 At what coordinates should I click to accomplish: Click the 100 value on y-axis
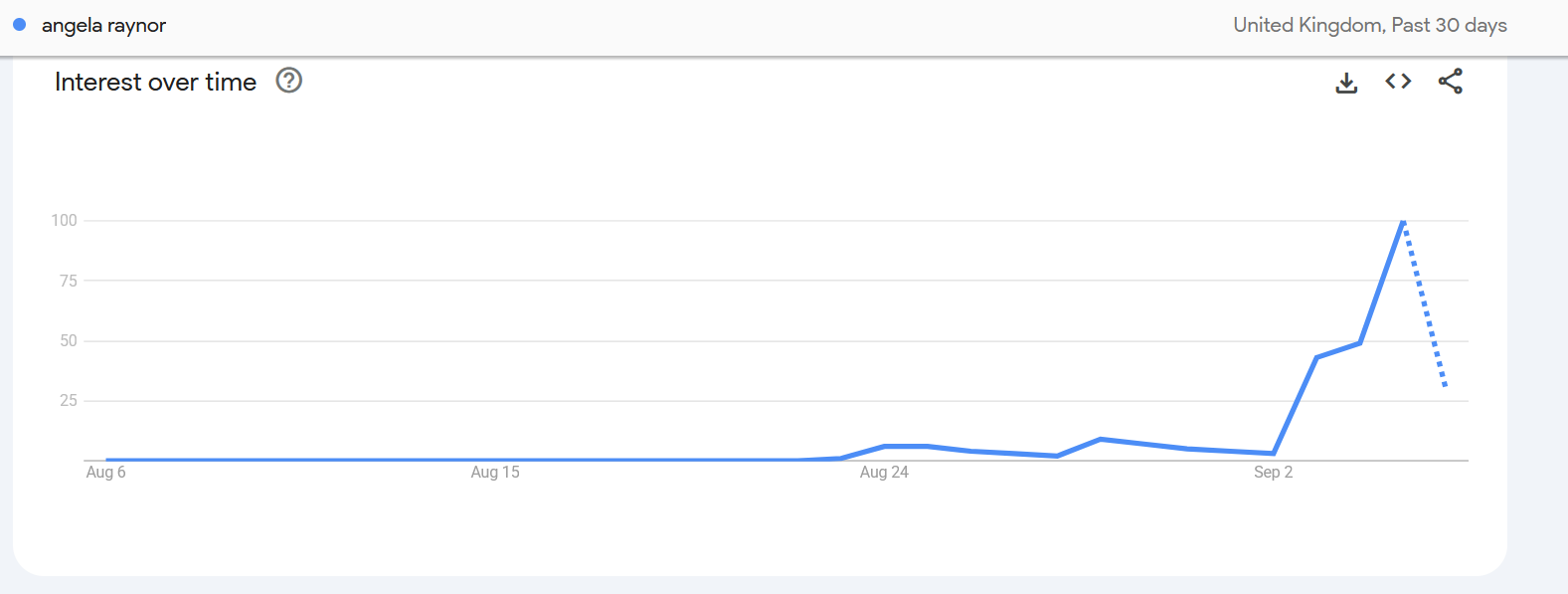click(x=65, y=221)
